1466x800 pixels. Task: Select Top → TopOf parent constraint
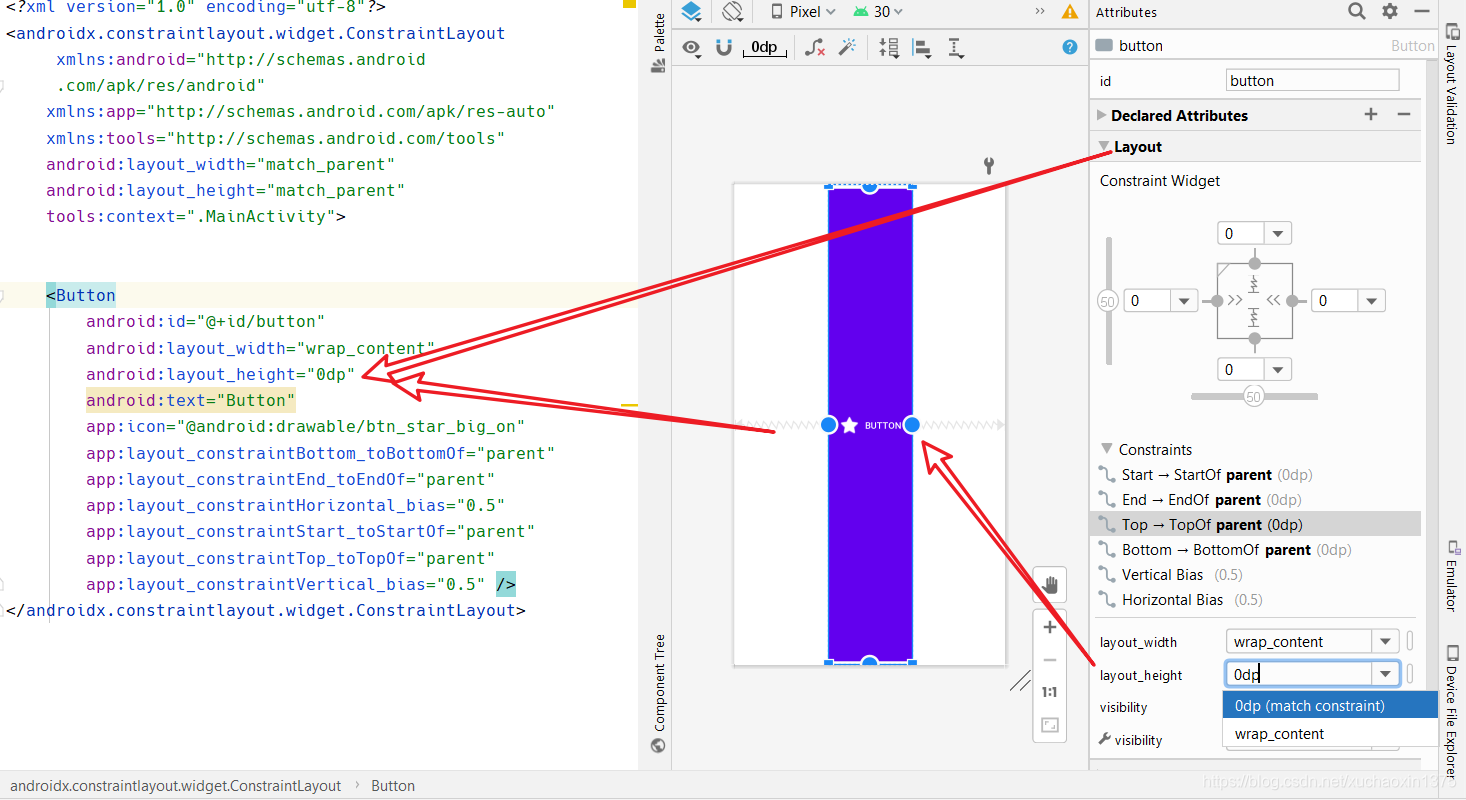coord(1255,525)
